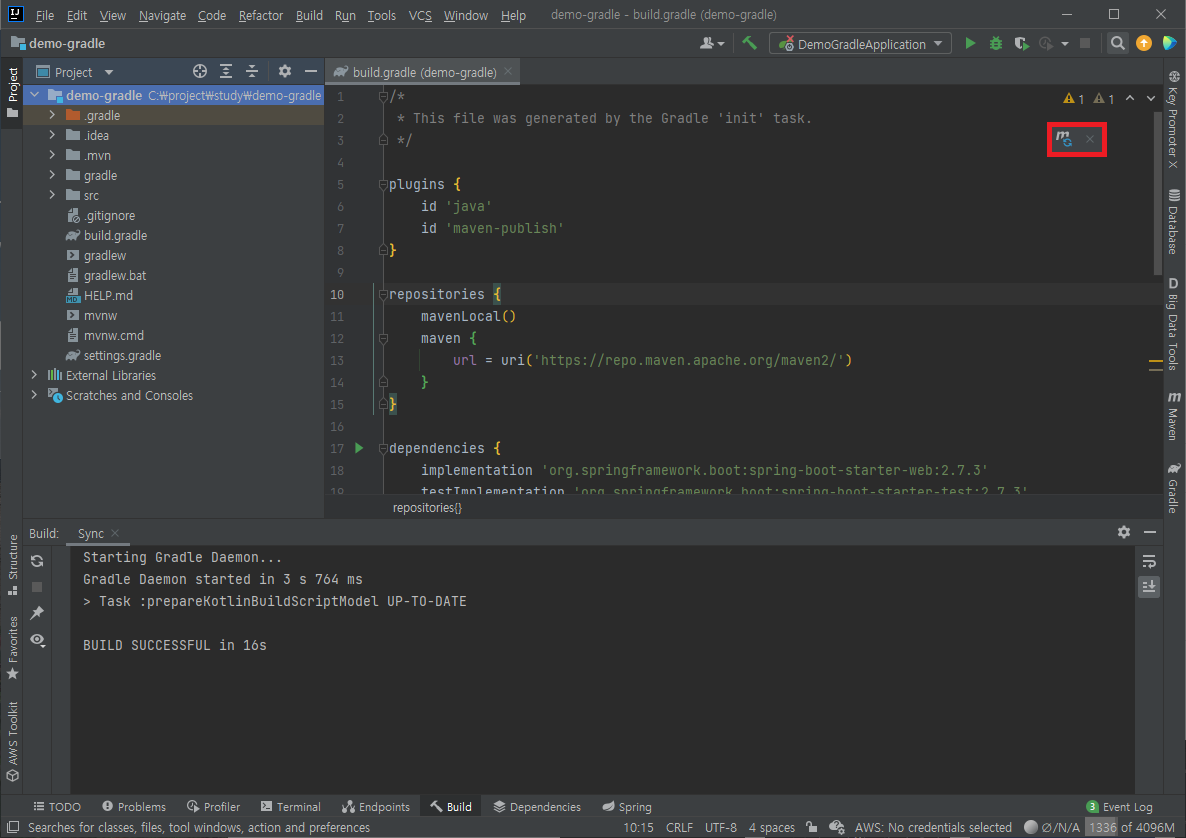
Task: Expand Scratches and Consoles node
Action: coord(34,395)
